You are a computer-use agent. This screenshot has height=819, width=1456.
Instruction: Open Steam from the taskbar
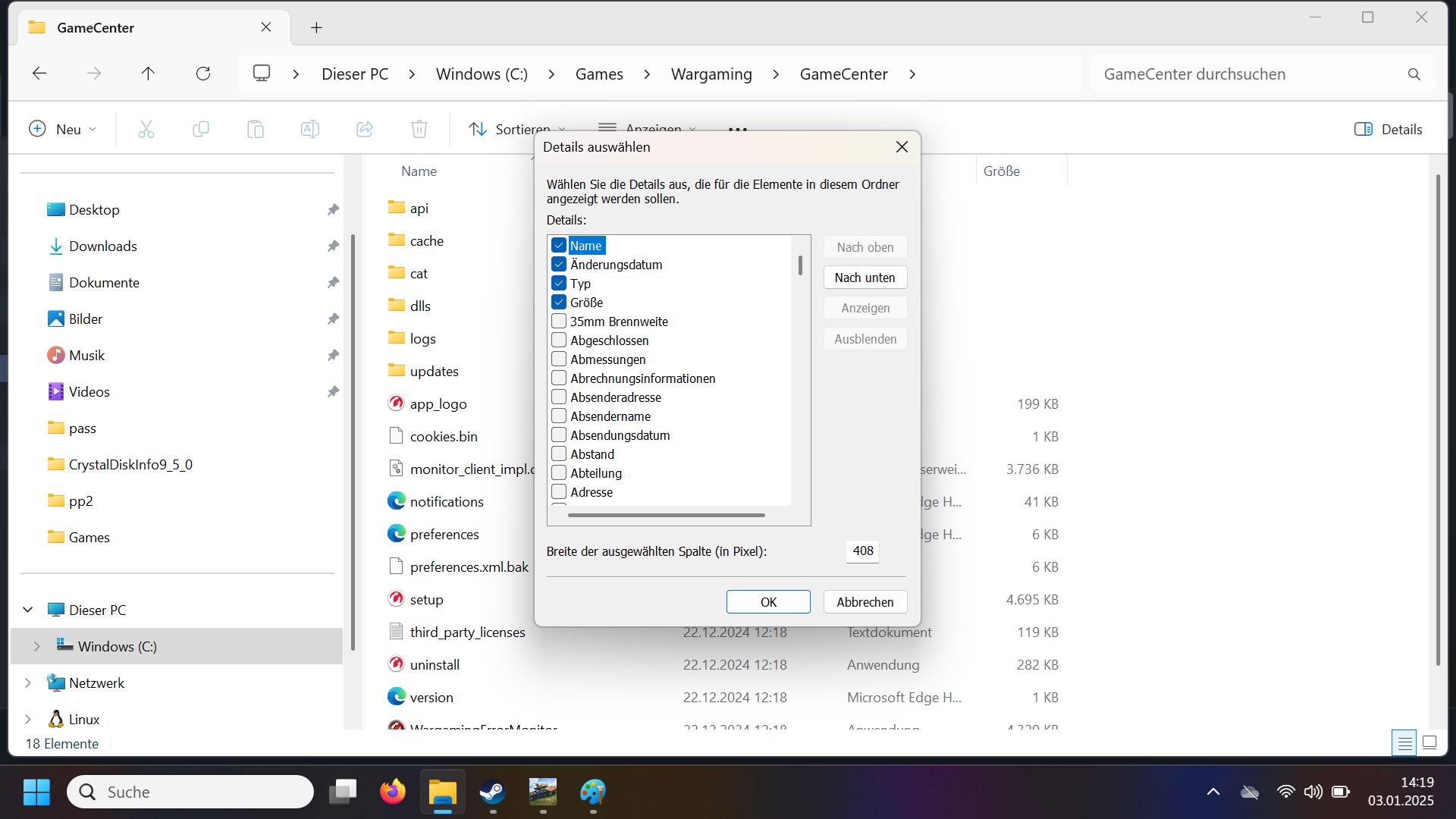[493, 792]
